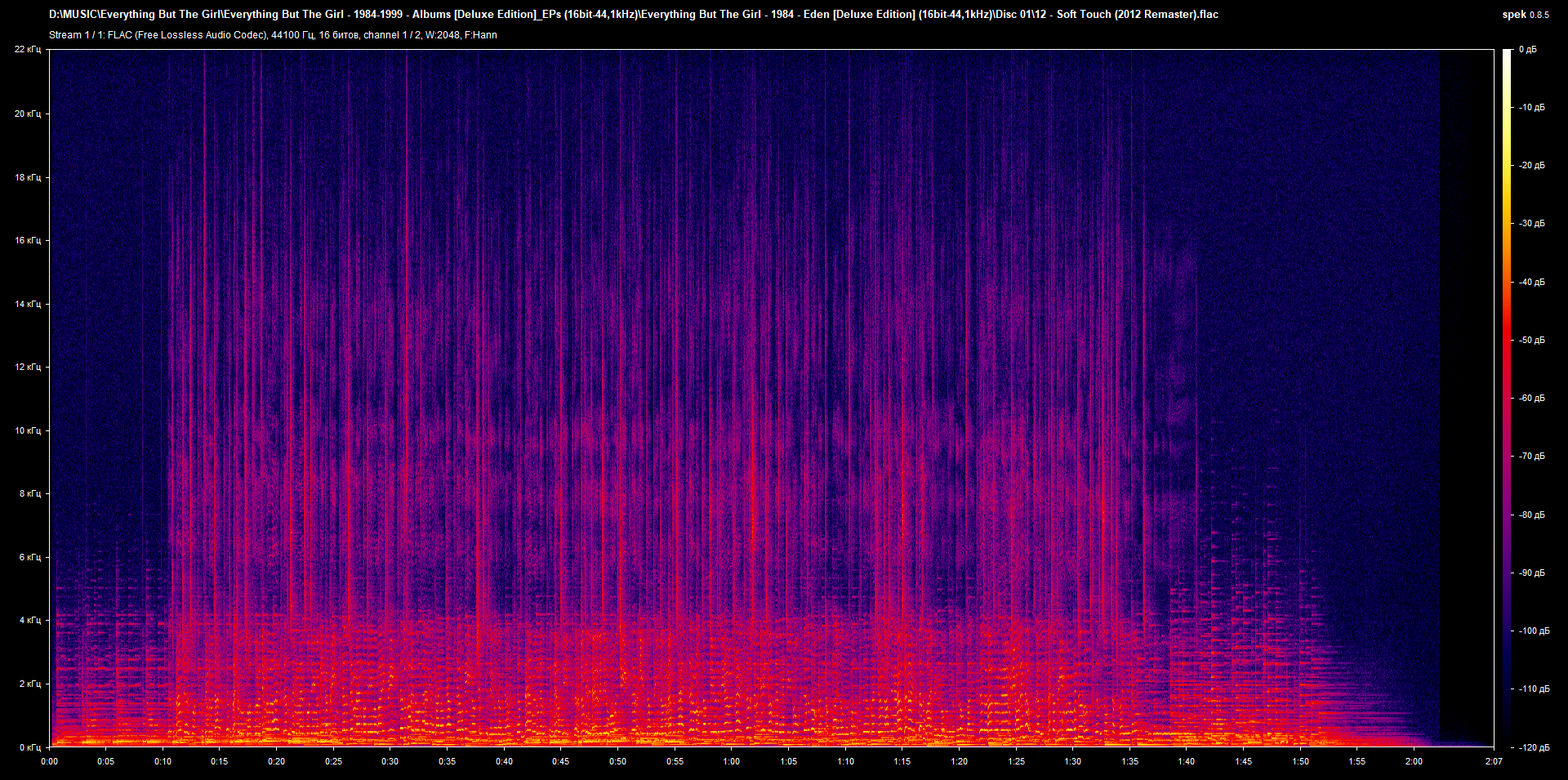Click the '10 кГц' frequency axis label
Screen dimensions: 1568x780
(28, 430)
